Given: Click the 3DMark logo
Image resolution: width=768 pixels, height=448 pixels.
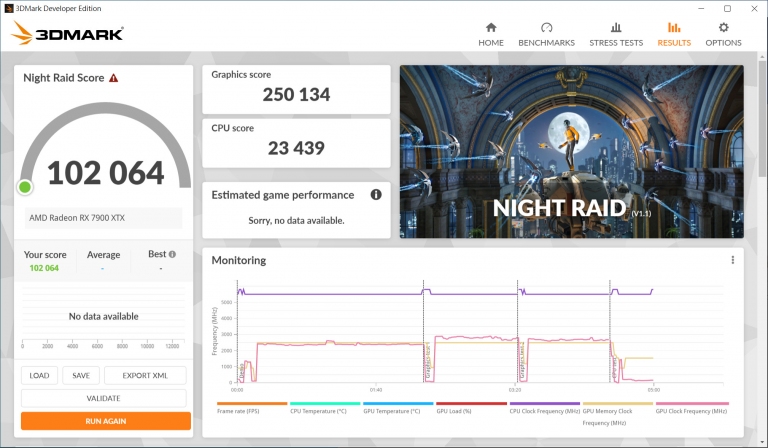Looking at the screenshot, I should 67,33.
